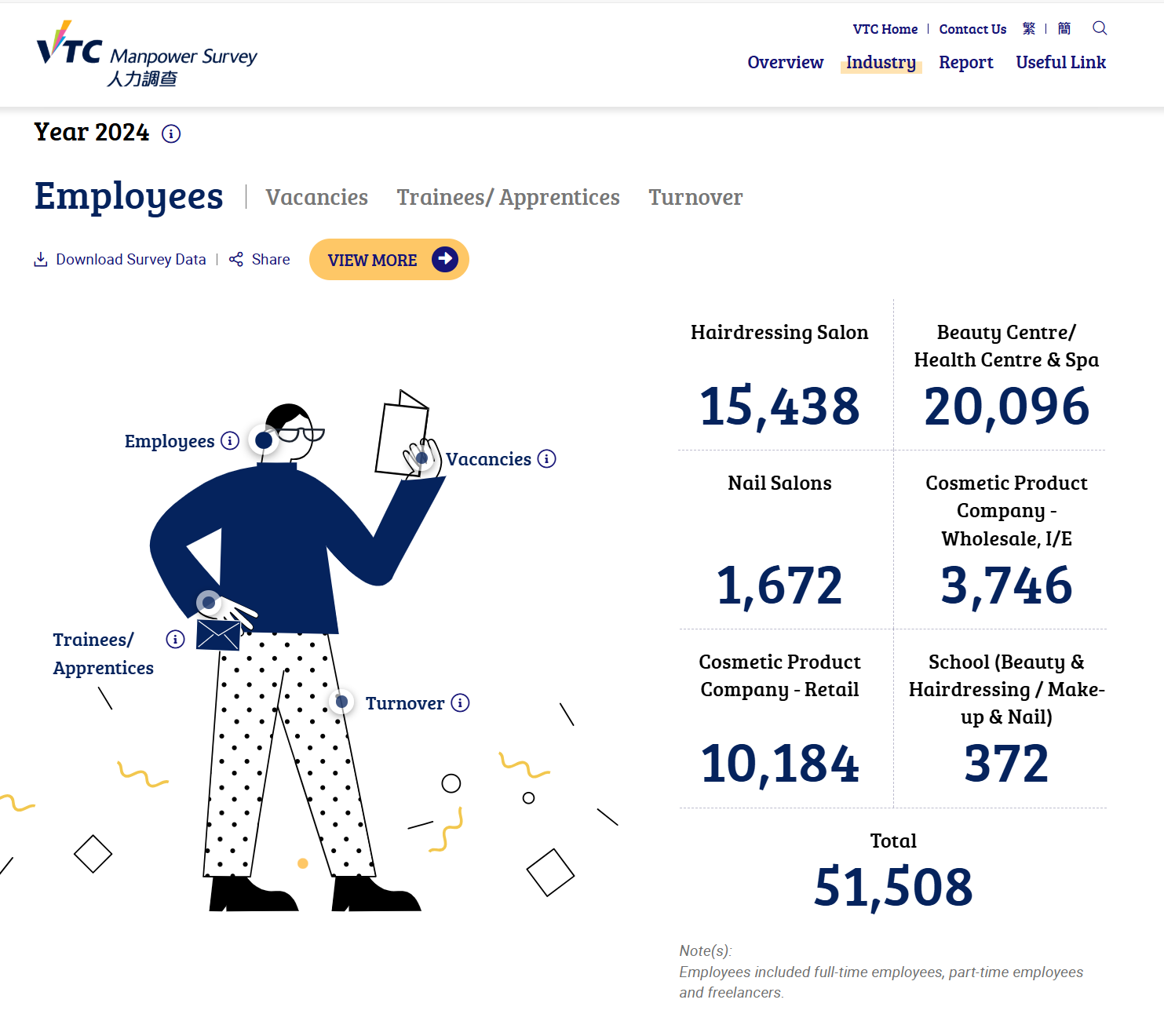
Task: Switch to the Vacancies tab
Action: 316,197
